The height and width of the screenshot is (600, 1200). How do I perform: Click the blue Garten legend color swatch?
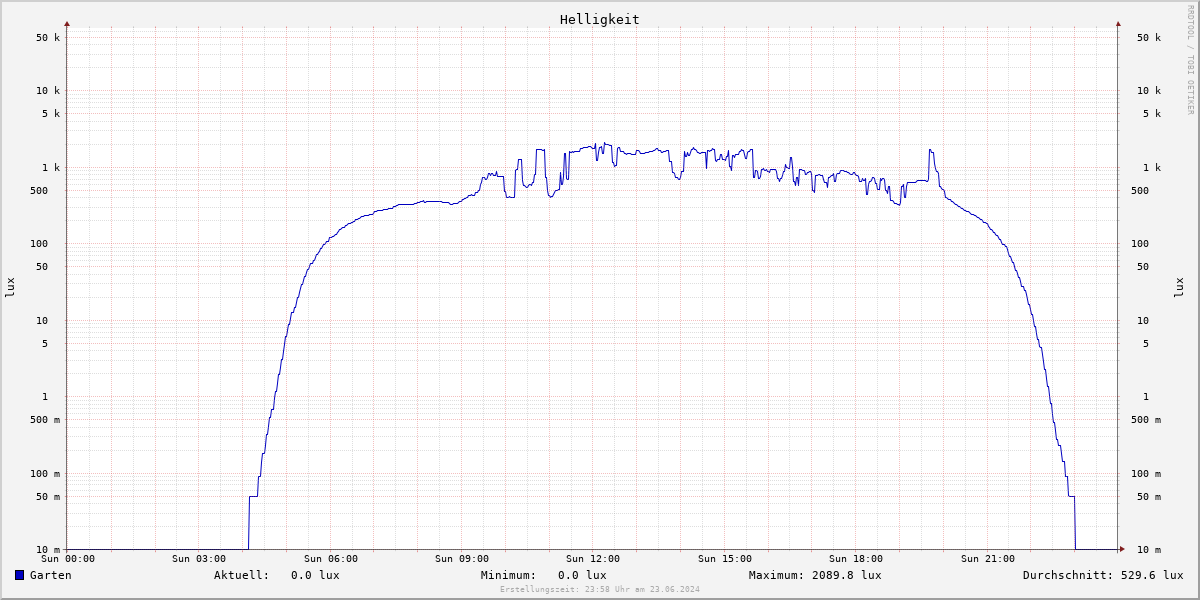click(19, 575)
